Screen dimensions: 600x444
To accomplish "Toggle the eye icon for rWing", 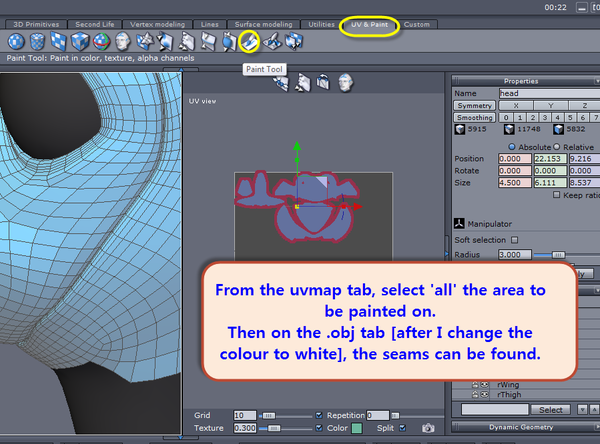I will (485, 384).
